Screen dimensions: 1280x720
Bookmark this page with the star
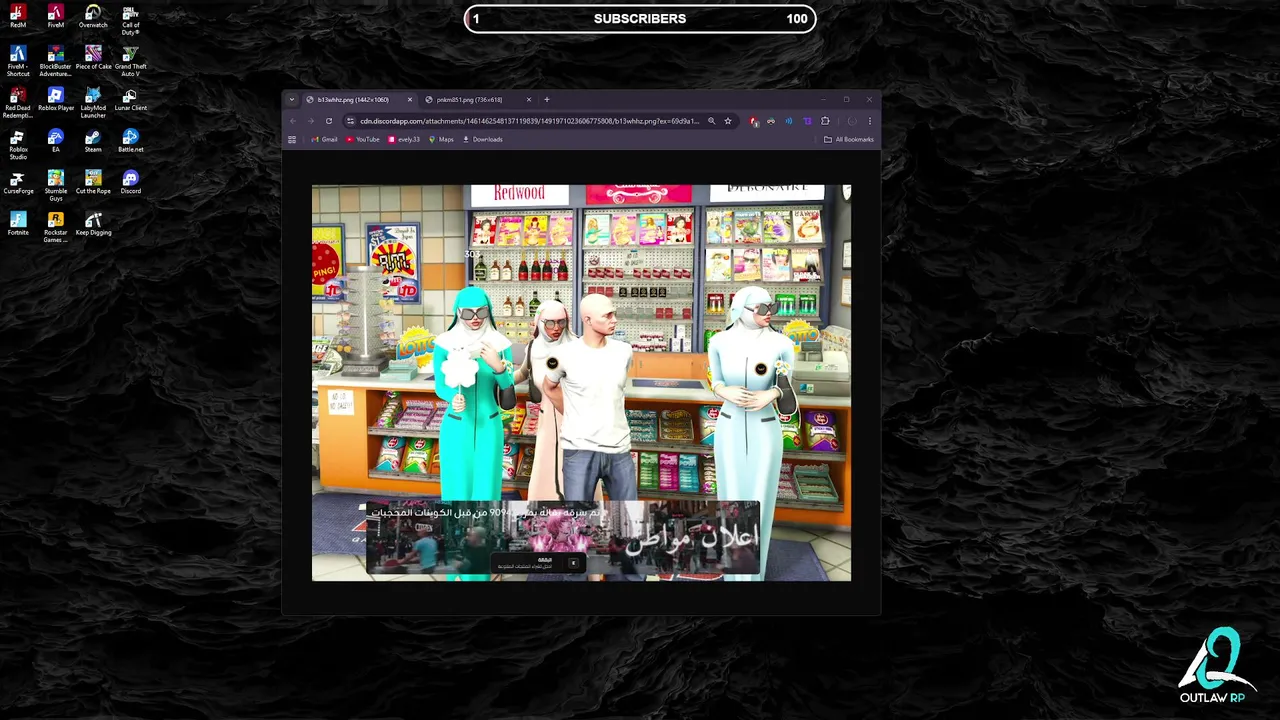pos(728,121)
